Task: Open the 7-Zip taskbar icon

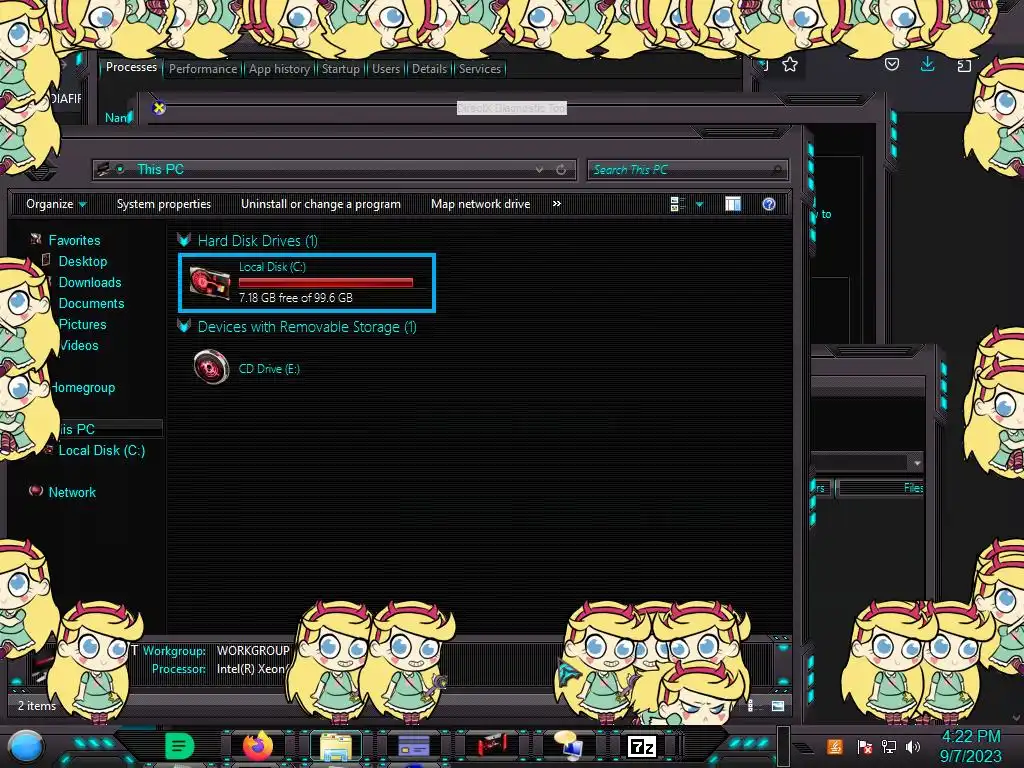Action: tap(641, 746)
